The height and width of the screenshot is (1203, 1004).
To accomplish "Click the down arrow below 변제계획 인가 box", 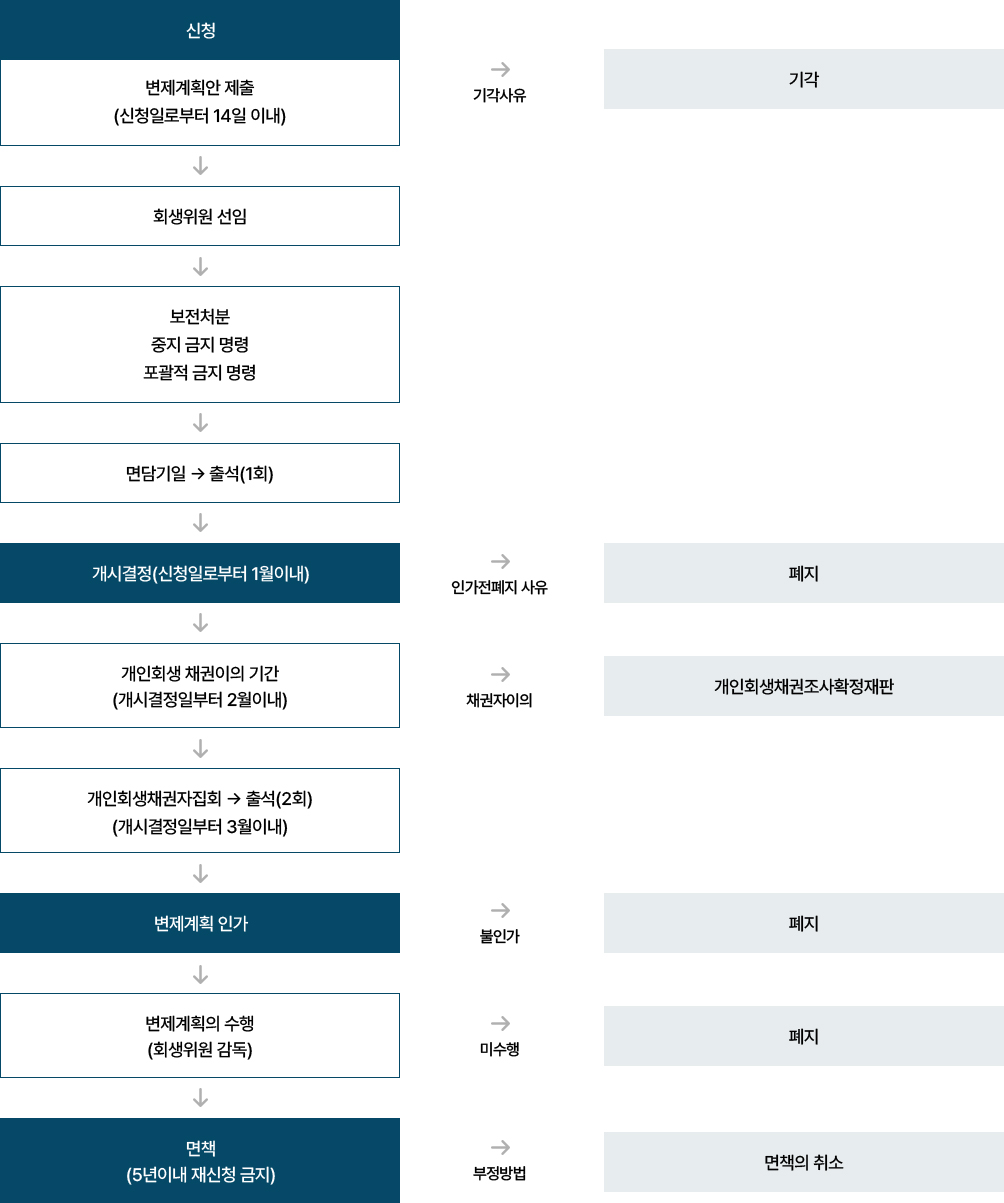I will coord(200,973).
